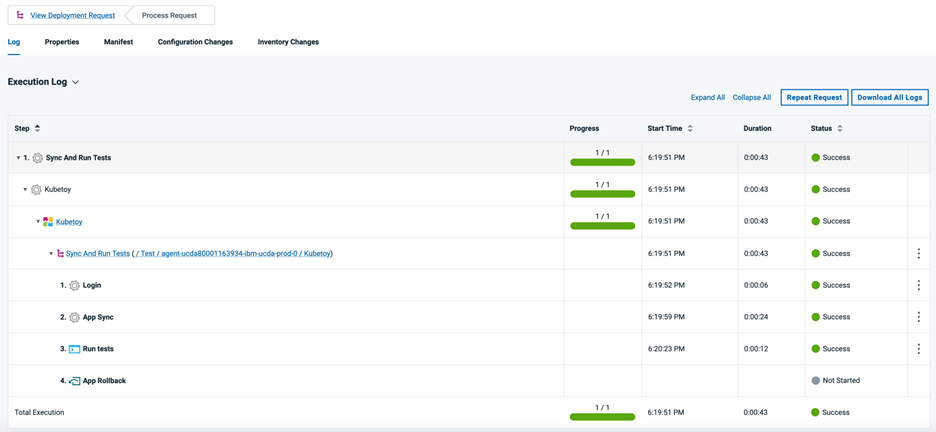
Task: Click the App Rollback step icon
Action: 74,381
